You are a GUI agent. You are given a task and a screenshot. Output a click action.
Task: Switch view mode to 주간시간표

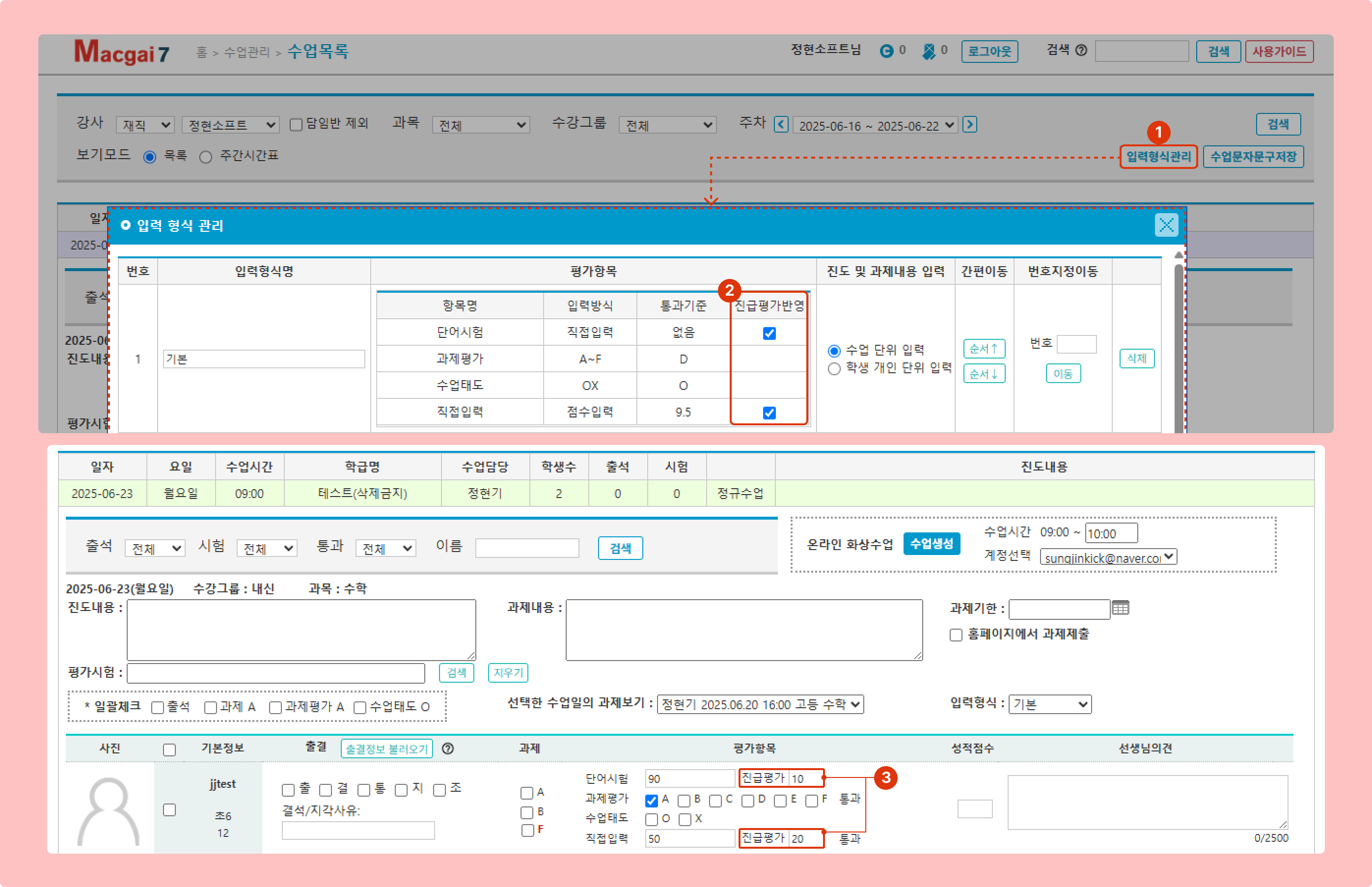[x=206, y=157]
